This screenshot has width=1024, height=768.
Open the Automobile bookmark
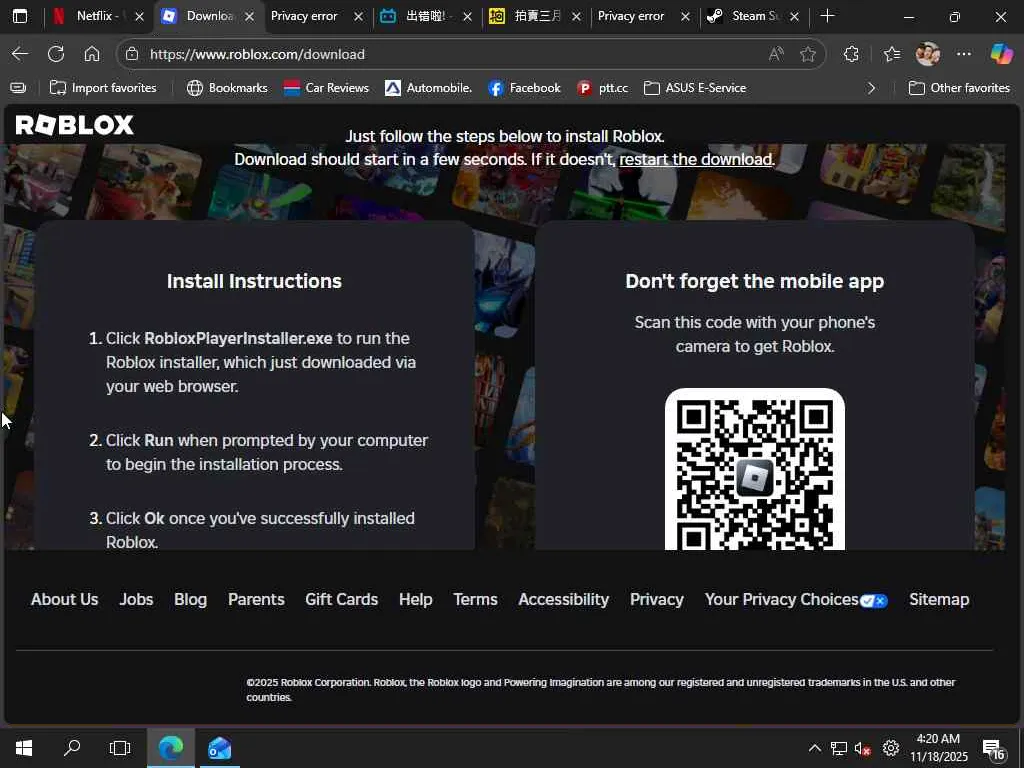click(428, 88)
